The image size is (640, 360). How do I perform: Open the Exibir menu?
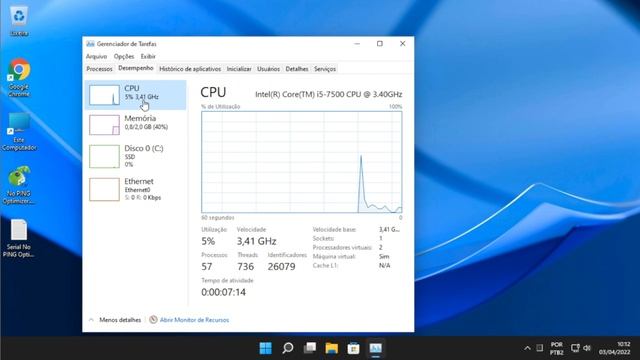[148, 56]
